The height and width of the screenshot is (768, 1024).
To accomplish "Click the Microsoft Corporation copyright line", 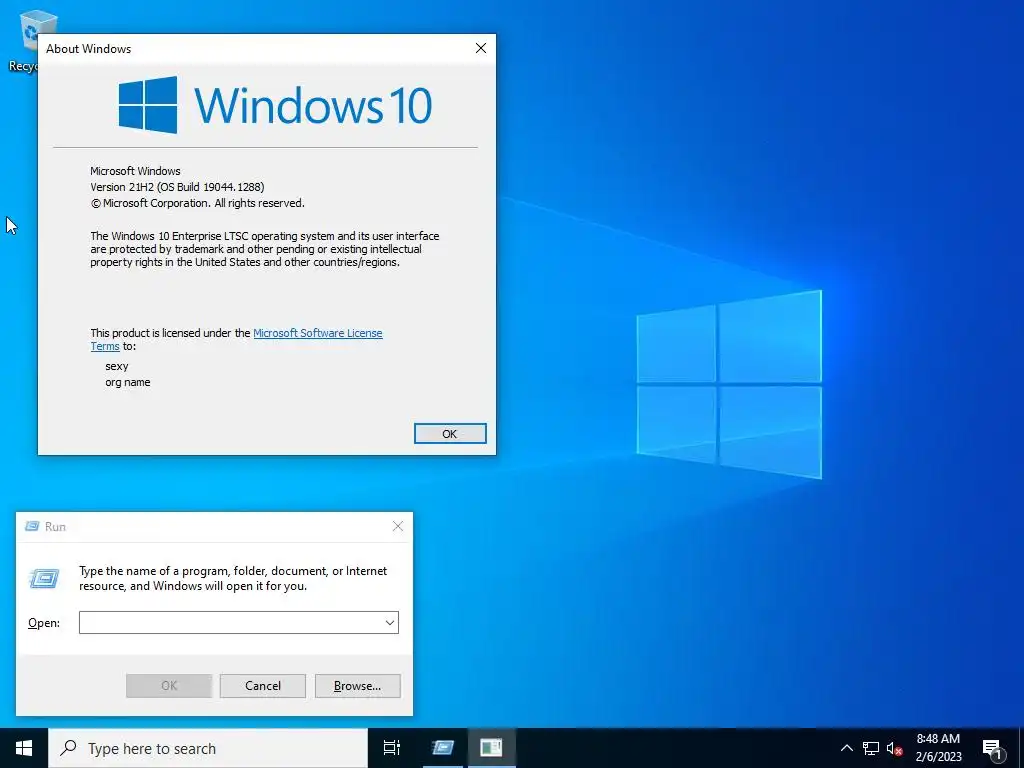I will pos(197,203).
